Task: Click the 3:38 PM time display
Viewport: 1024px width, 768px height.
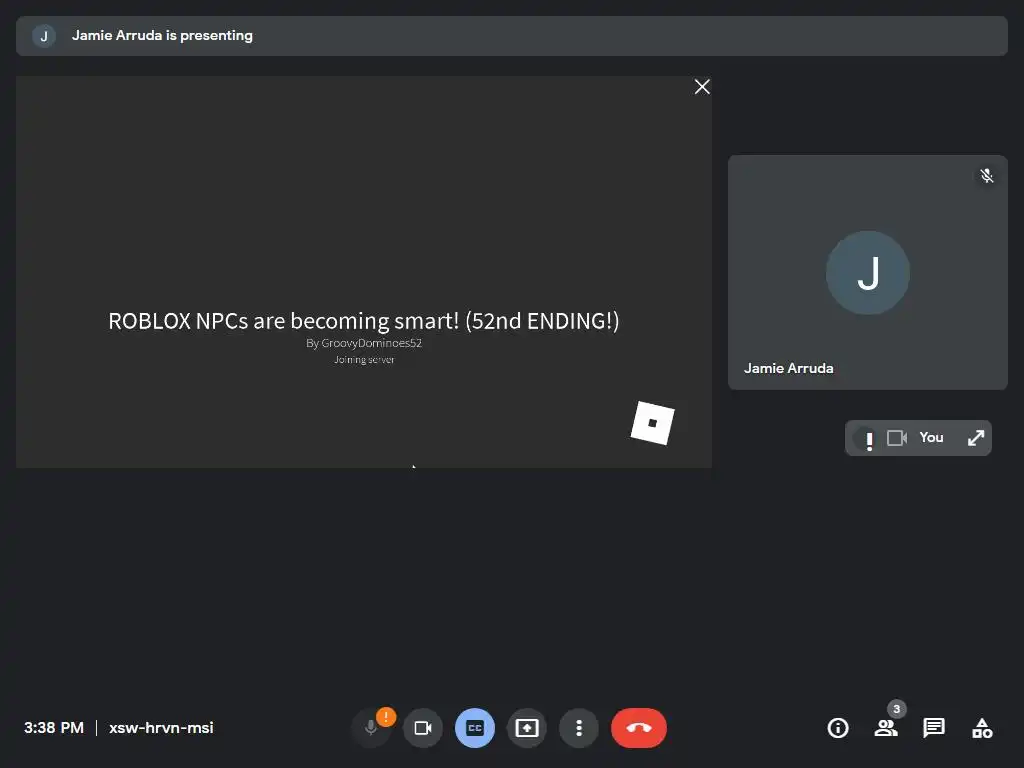Action: [x=54, y=728]
